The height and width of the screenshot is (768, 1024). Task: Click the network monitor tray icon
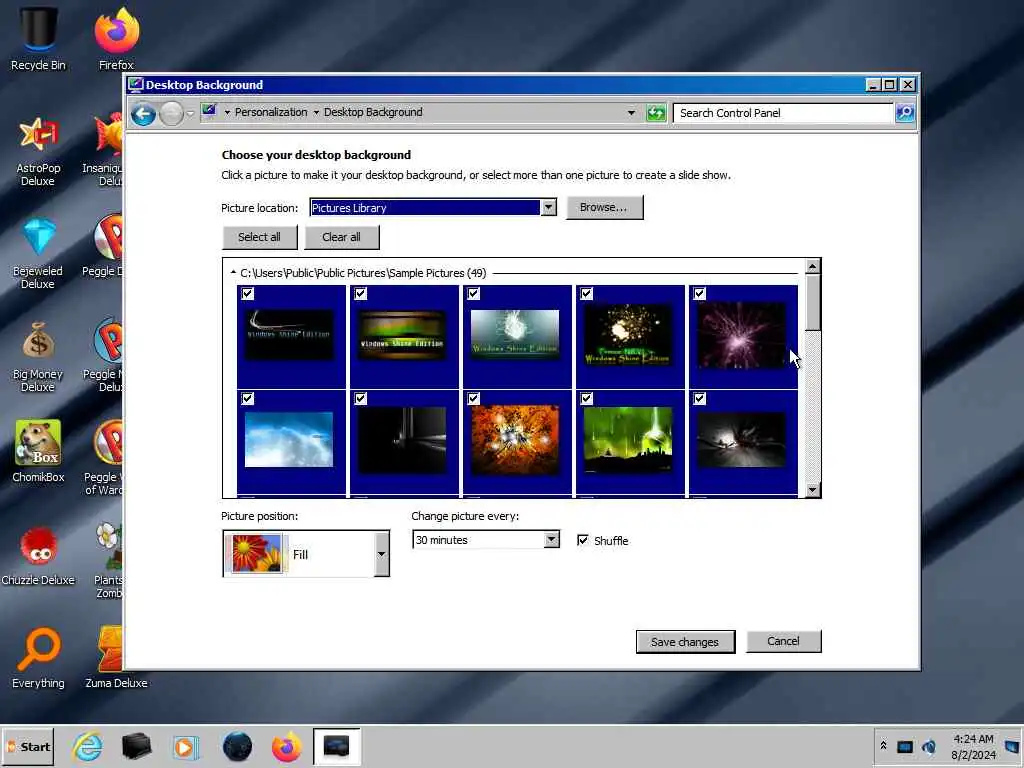pyautogui.click(x=904, y=746)
